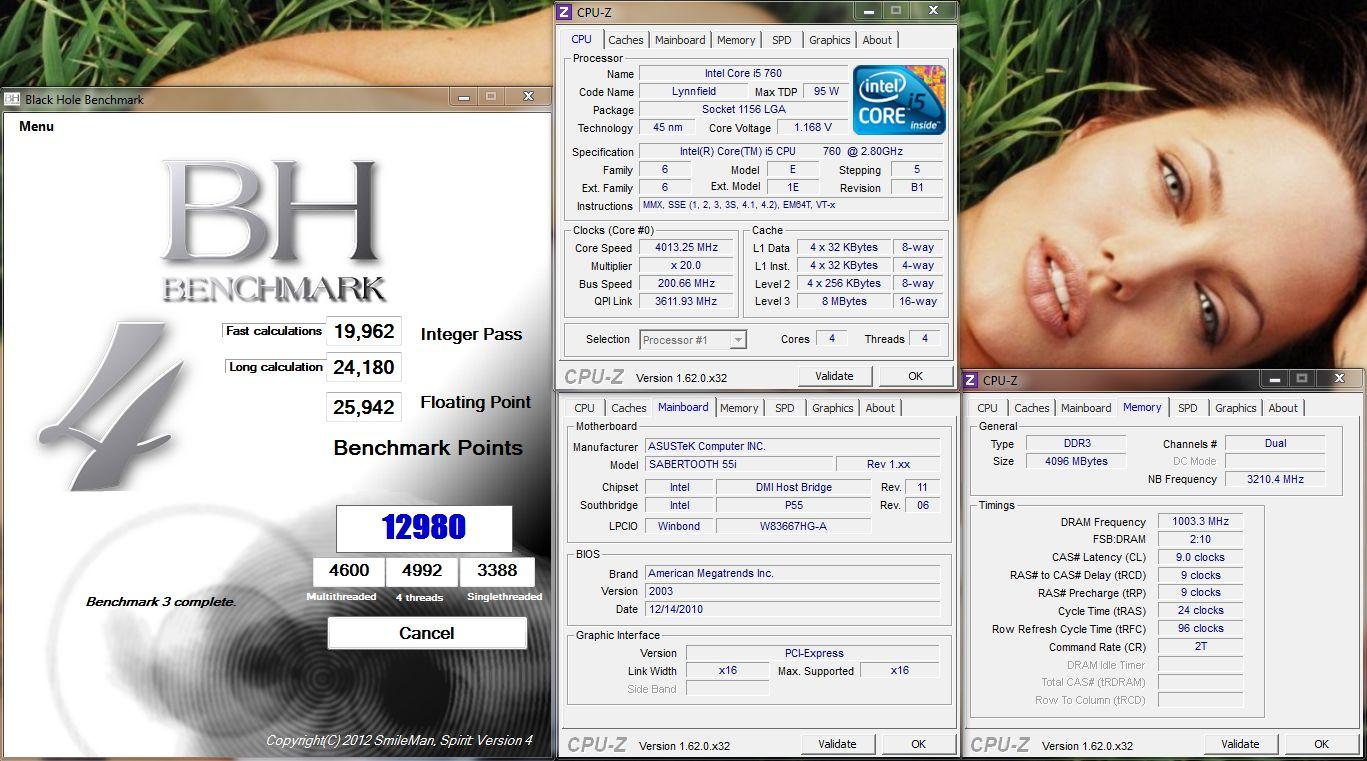This screenshot has width=1367, height=761.
Task: Click the Floating Point value 25,942
Action: tap(364, 407)
